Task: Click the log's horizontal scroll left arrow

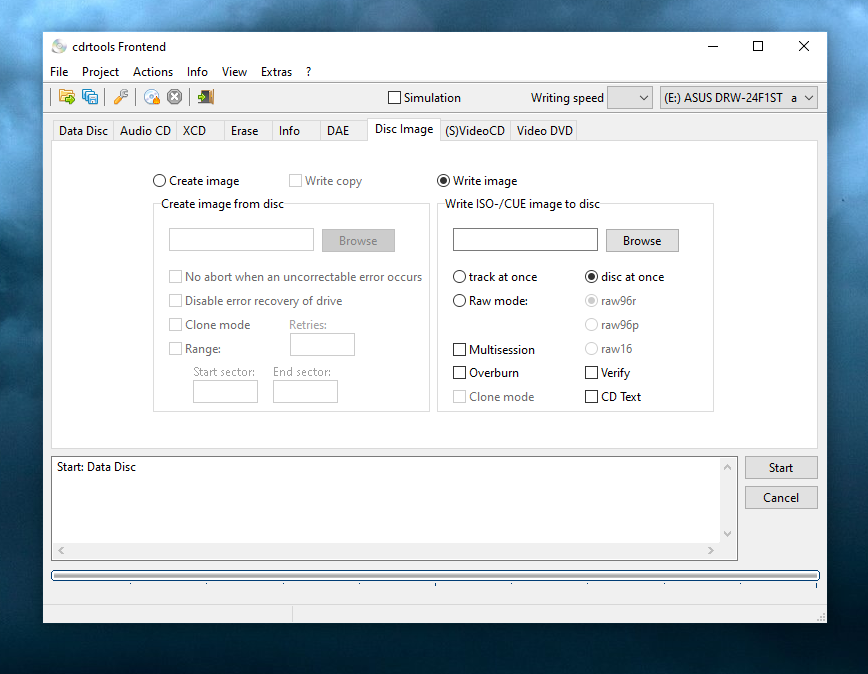Action: coord(61,551)
